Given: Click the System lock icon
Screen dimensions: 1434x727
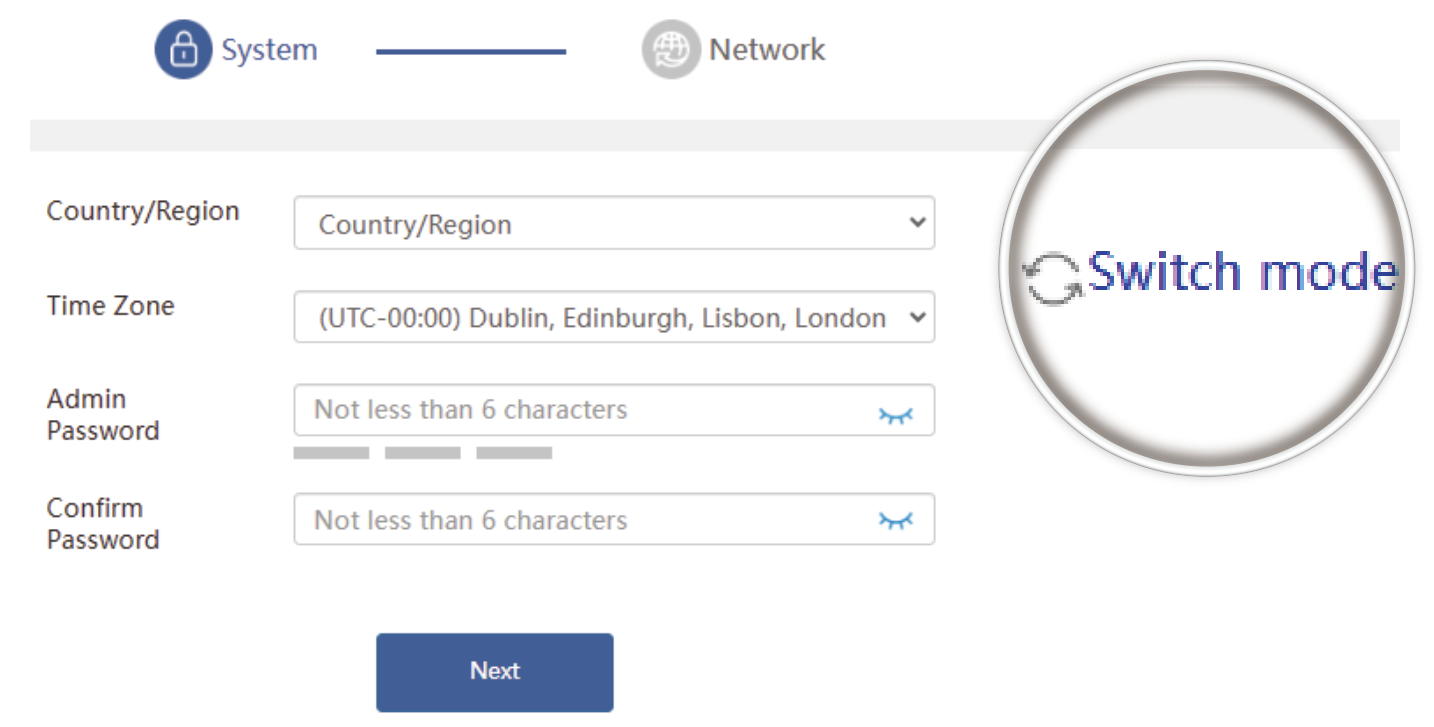Looking at the screenshot, I should pyautogui.click(x=183, y=50).
